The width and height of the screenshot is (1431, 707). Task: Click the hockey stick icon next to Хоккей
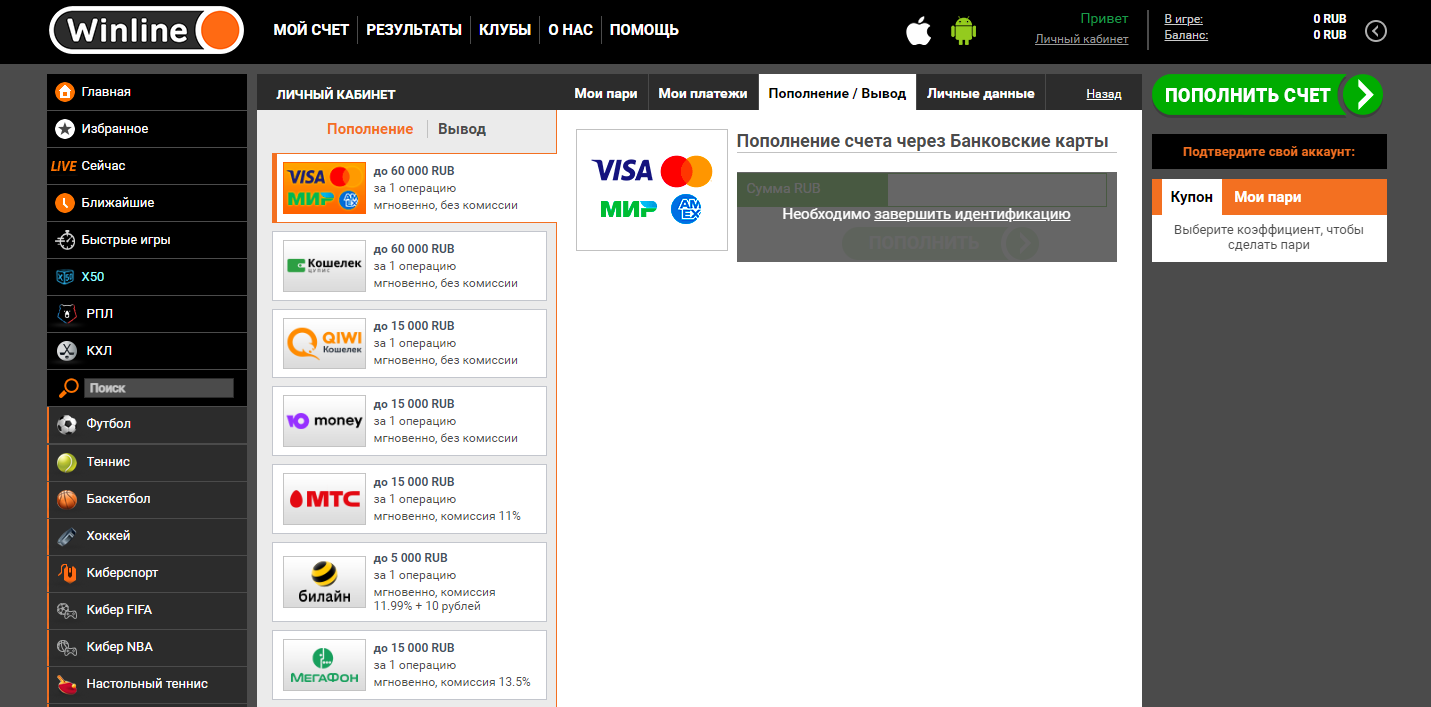tap(67, 536)
